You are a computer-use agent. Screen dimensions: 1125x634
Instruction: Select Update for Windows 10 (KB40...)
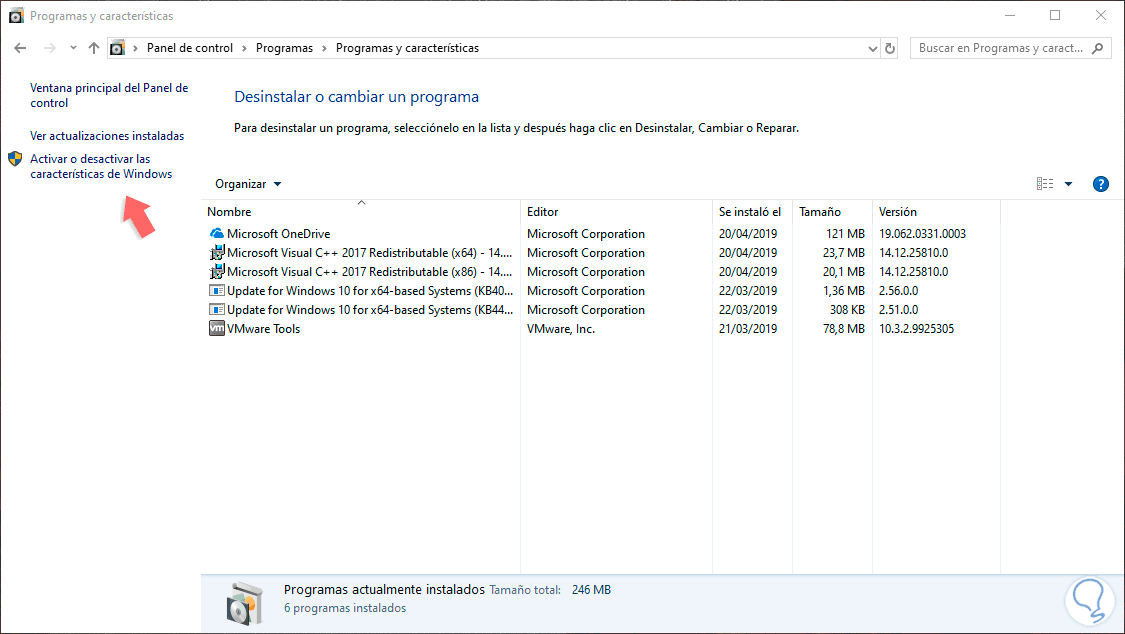point(370,290)
